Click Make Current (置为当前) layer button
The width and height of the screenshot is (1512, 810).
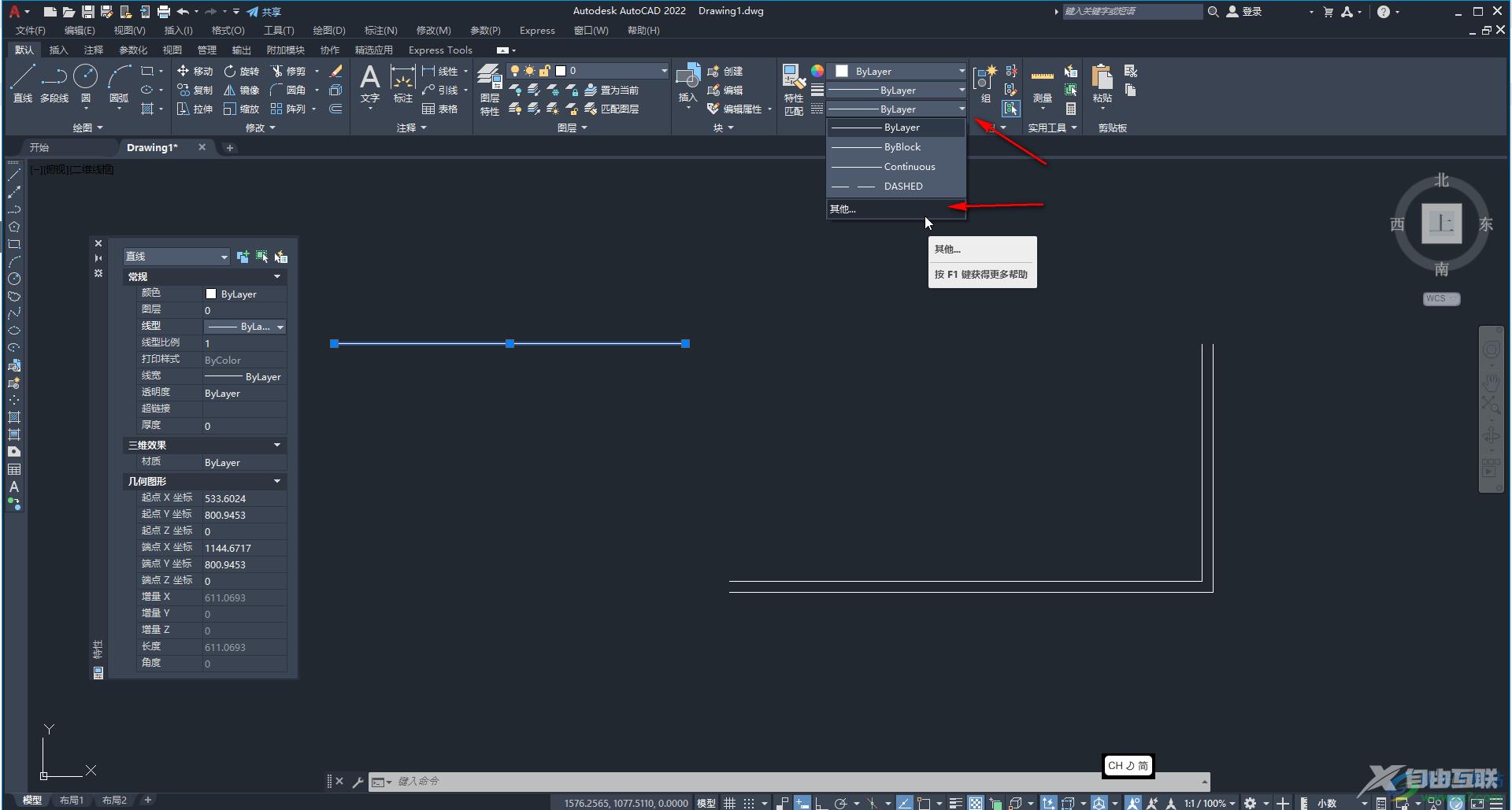pos(611,90)
